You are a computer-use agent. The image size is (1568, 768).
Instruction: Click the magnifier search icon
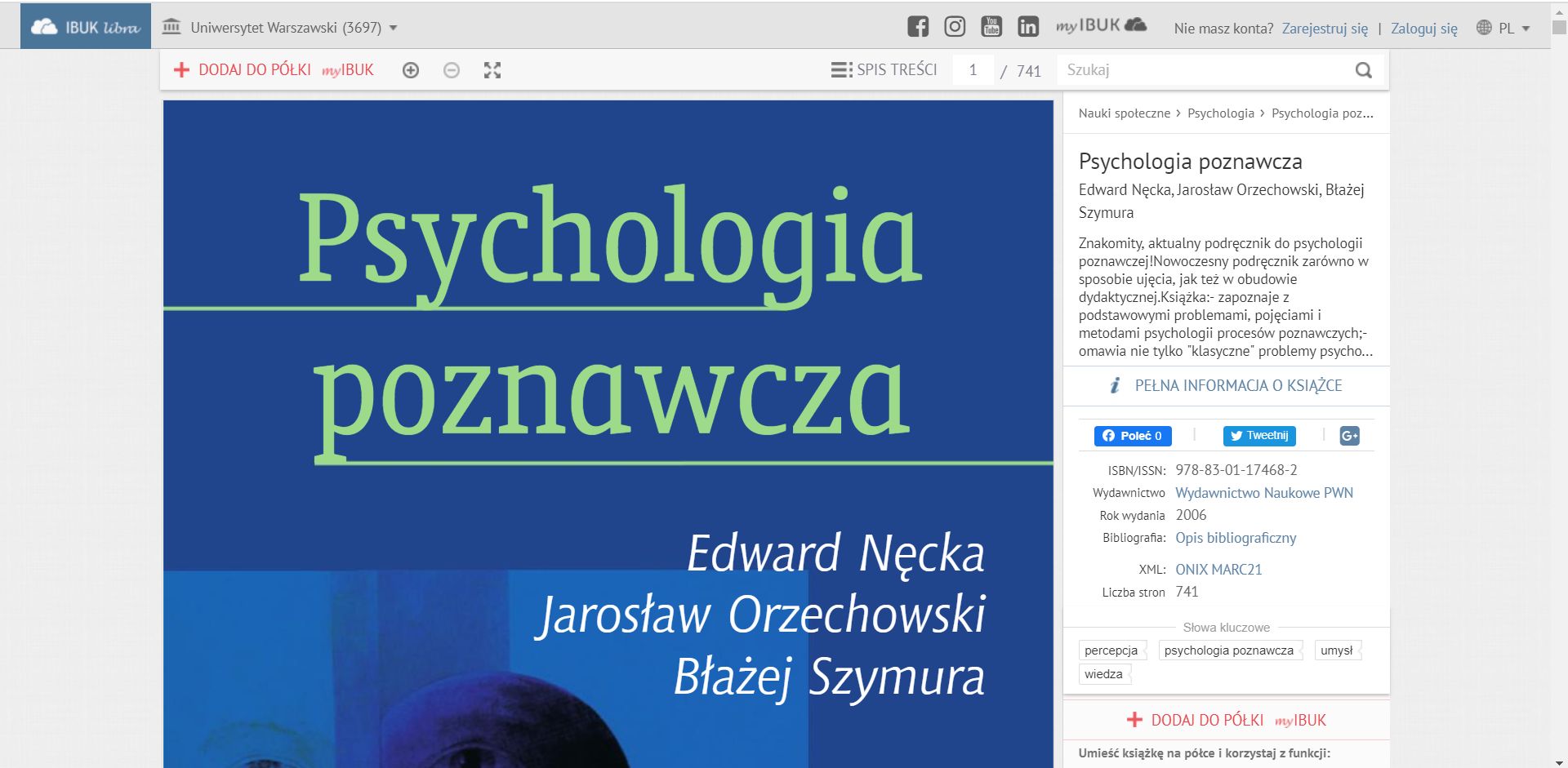1364,70
